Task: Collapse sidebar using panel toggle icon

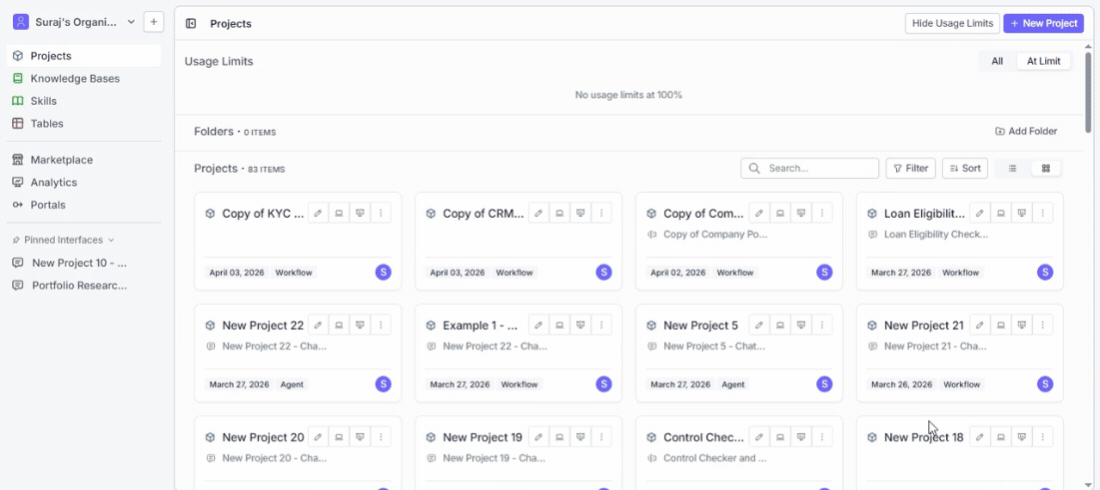Action: (191, 23)
